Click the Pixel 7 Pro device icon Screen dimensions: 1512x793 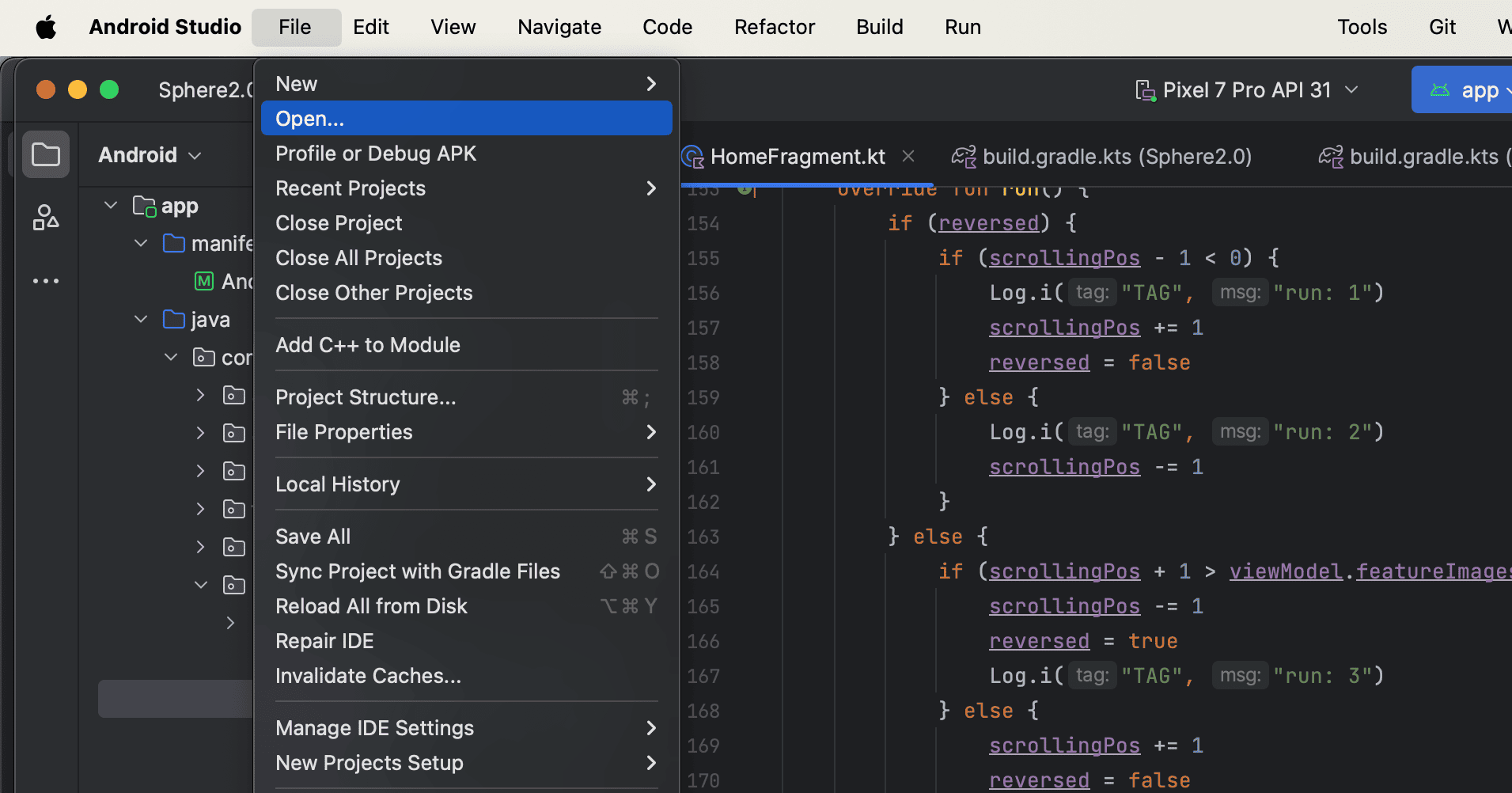pos(1145,91)
